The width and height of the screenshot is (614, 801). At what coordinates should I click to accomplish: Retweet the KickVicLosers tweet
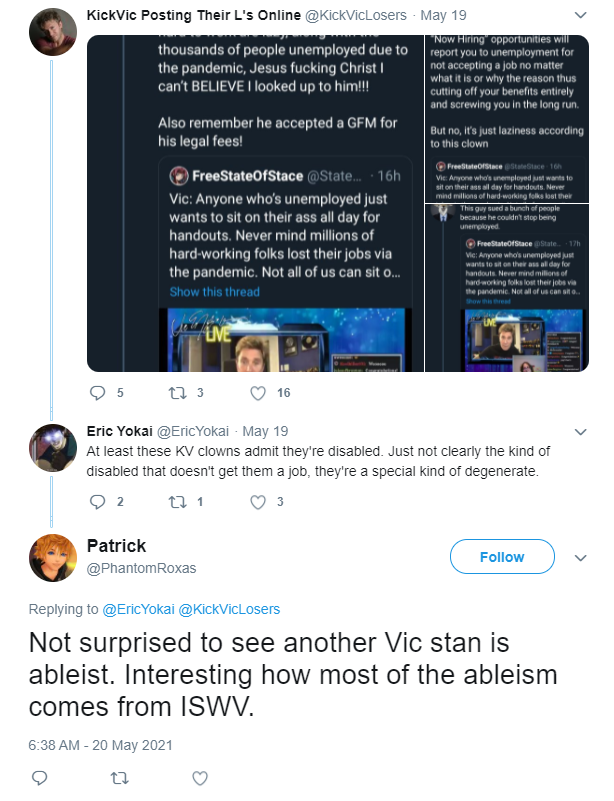pyautogui.click(x=177, y=393)
